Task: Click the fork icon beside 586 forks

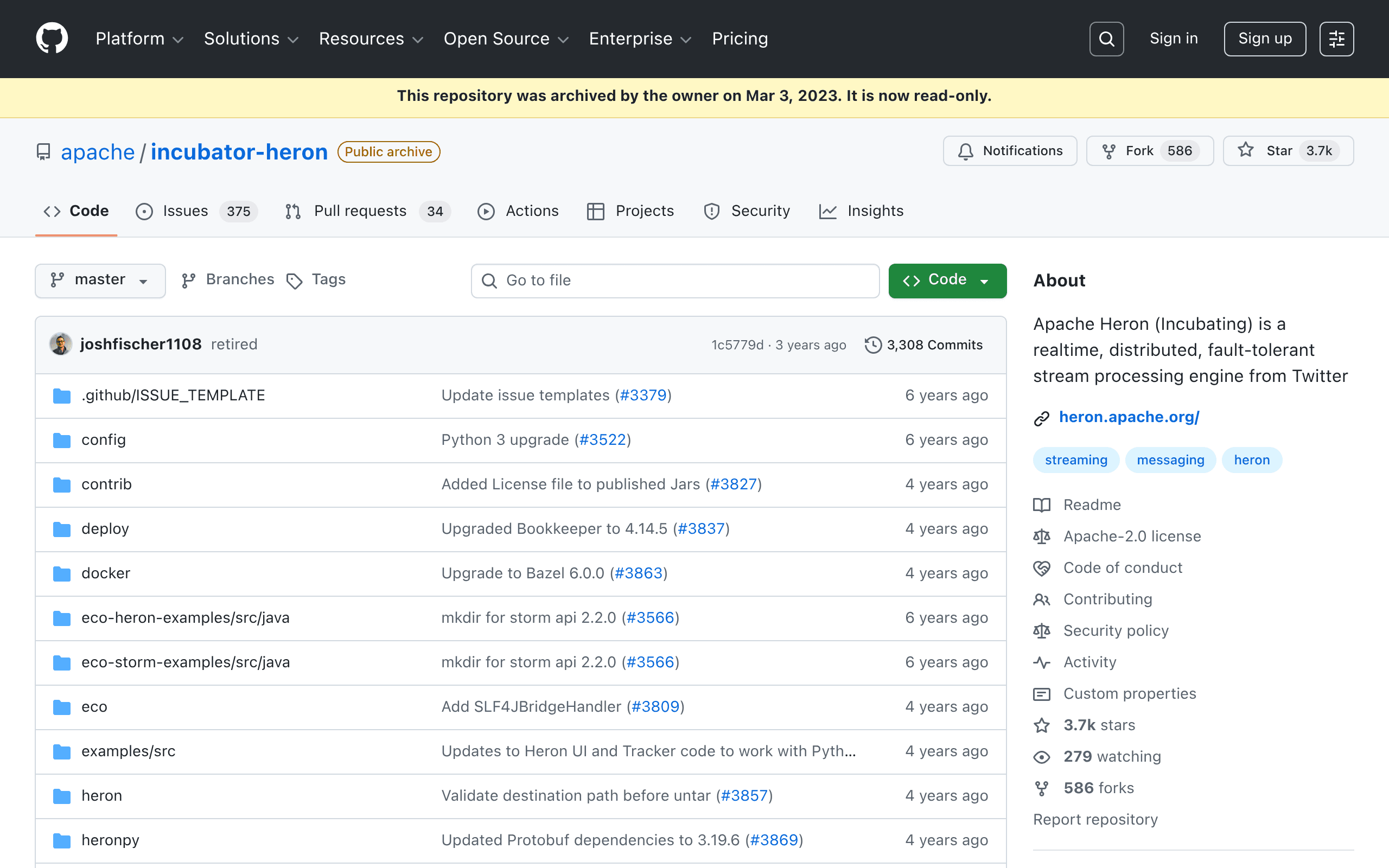Action: click(1041, 788)
